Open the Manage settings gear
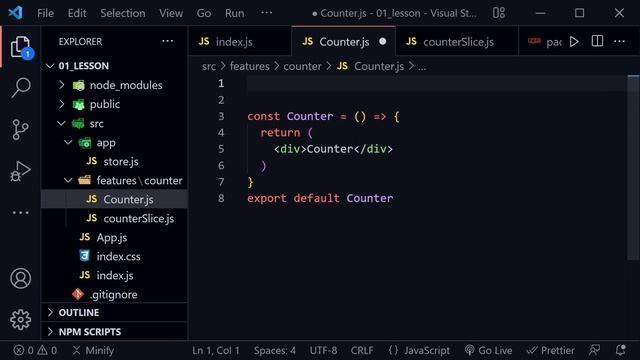 tap(20, 320)
